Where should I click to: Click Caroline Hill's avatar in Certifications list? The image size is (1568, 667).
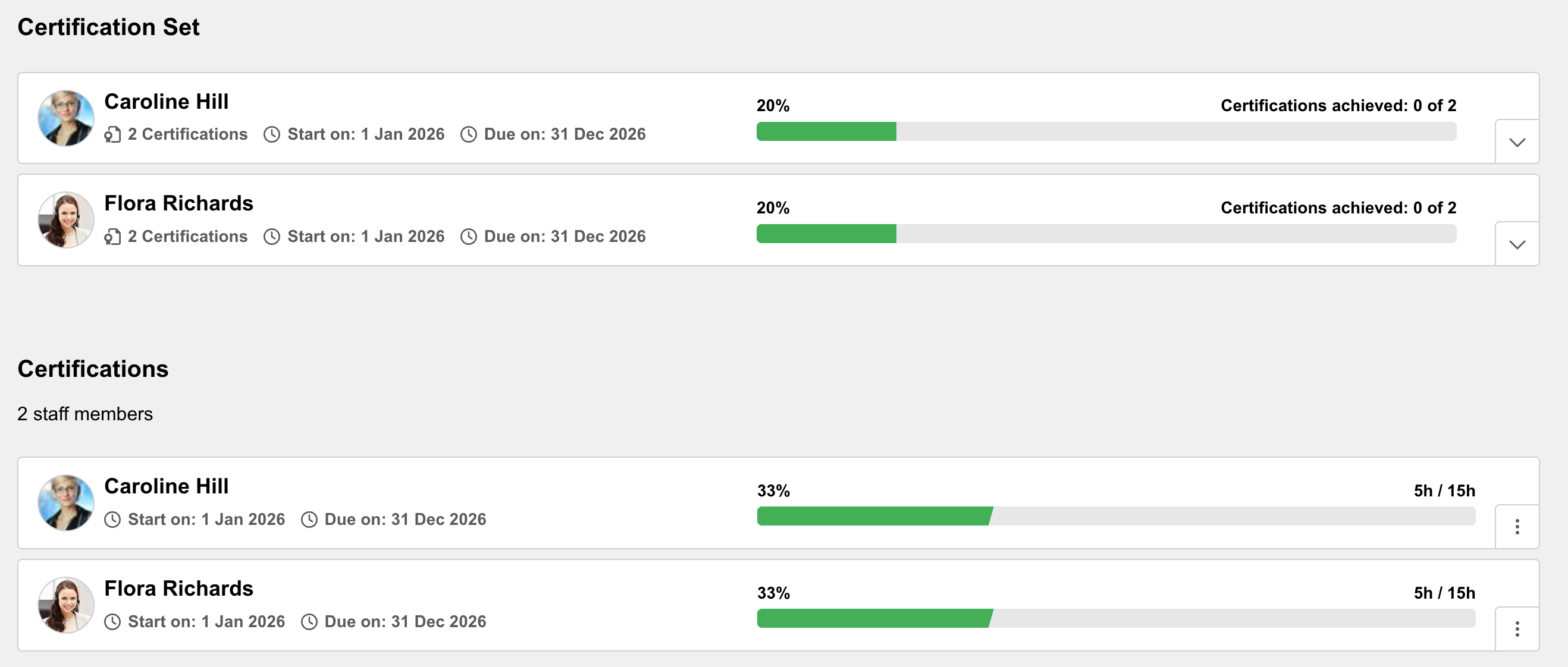coord(66,503)
